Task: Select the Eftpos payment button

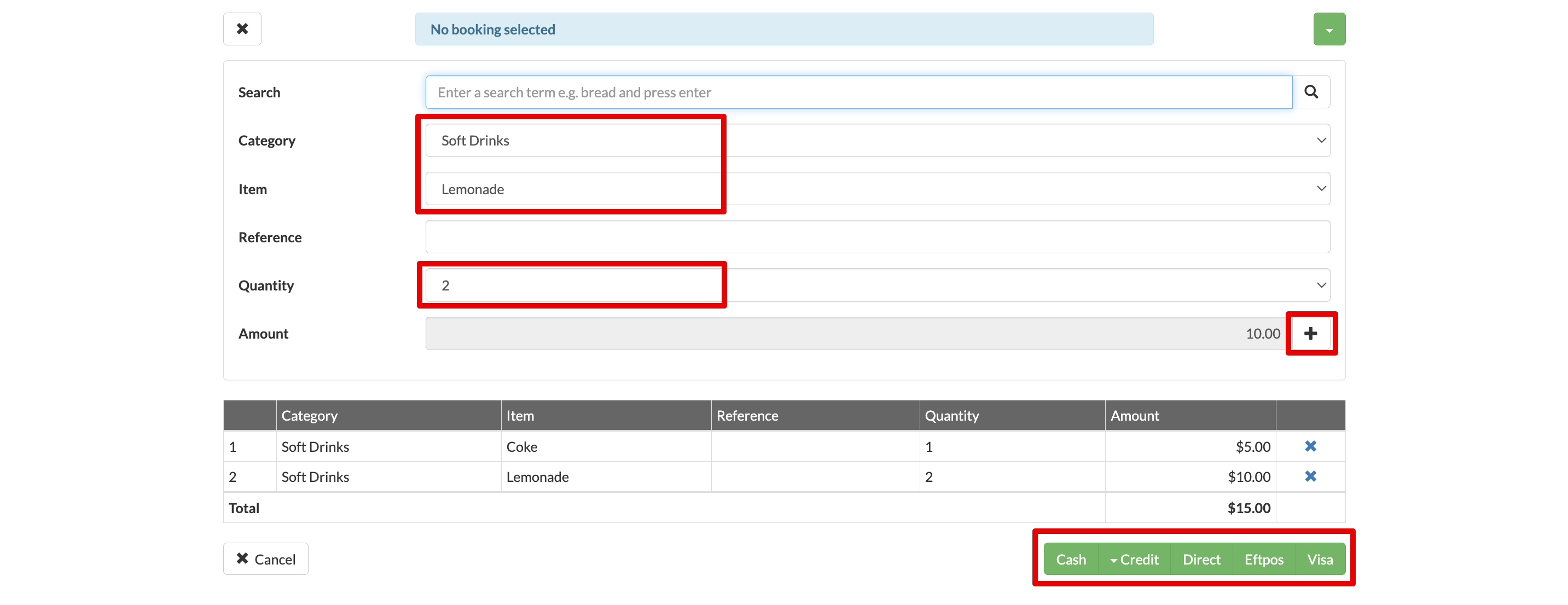Action: [x=1264, y=560]
